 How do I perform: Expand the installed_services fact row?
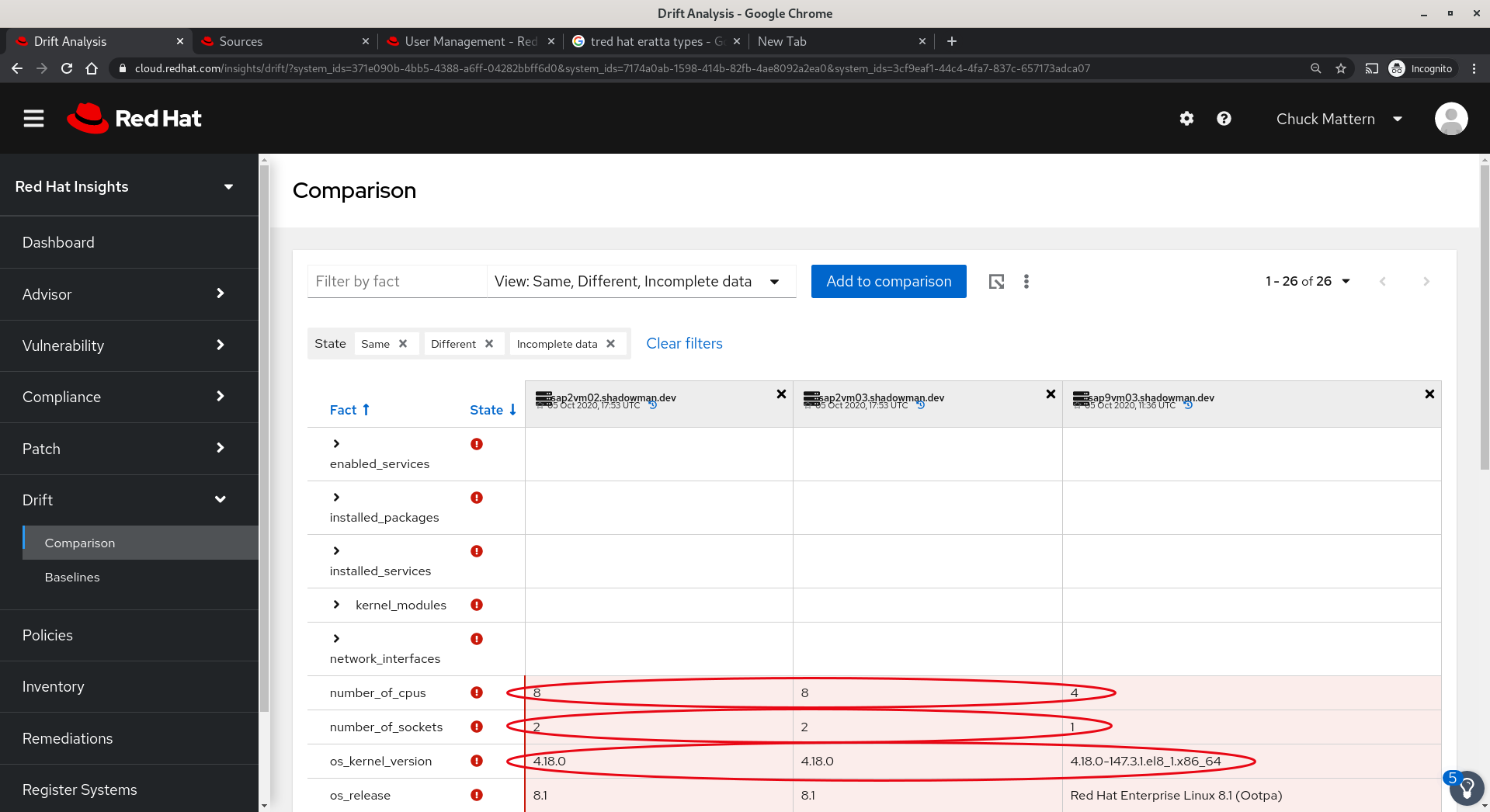tap(336, 551)
